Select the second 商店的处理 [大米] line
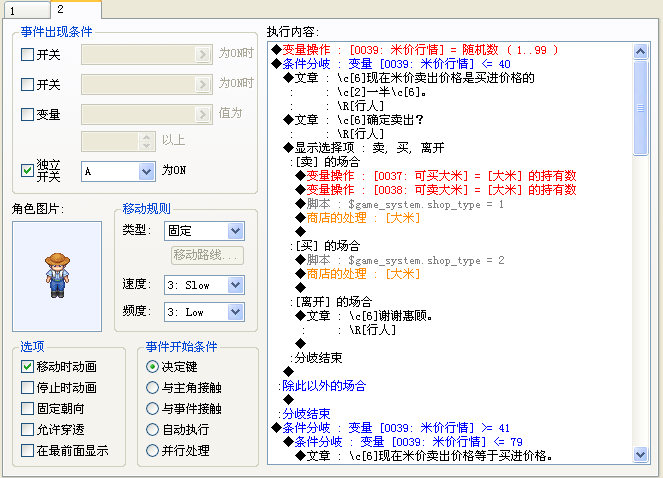 pos(357,274)
